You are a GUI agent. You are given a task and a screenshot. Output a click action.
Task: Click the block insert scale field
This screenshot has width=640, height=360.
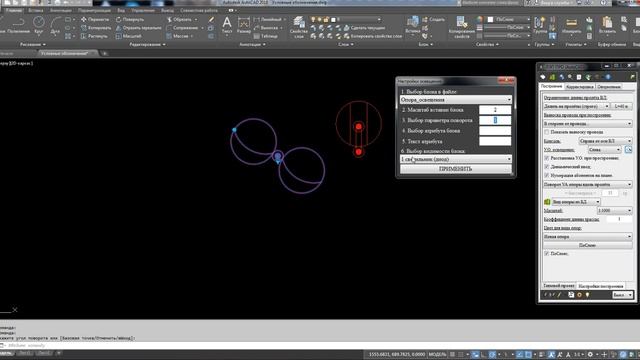click(495, 110)
